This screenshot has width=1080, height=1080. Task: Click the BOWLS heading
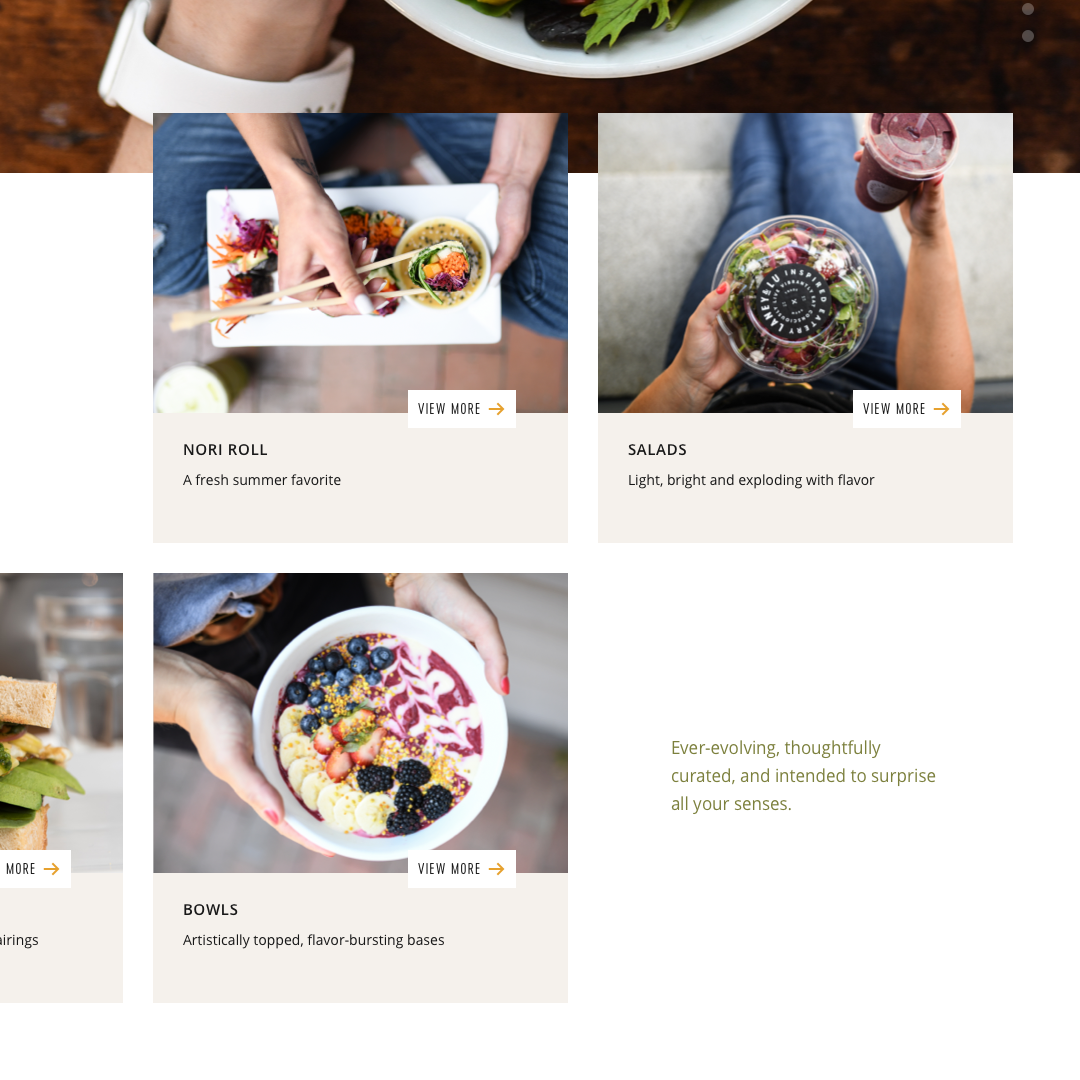point(211,910)
